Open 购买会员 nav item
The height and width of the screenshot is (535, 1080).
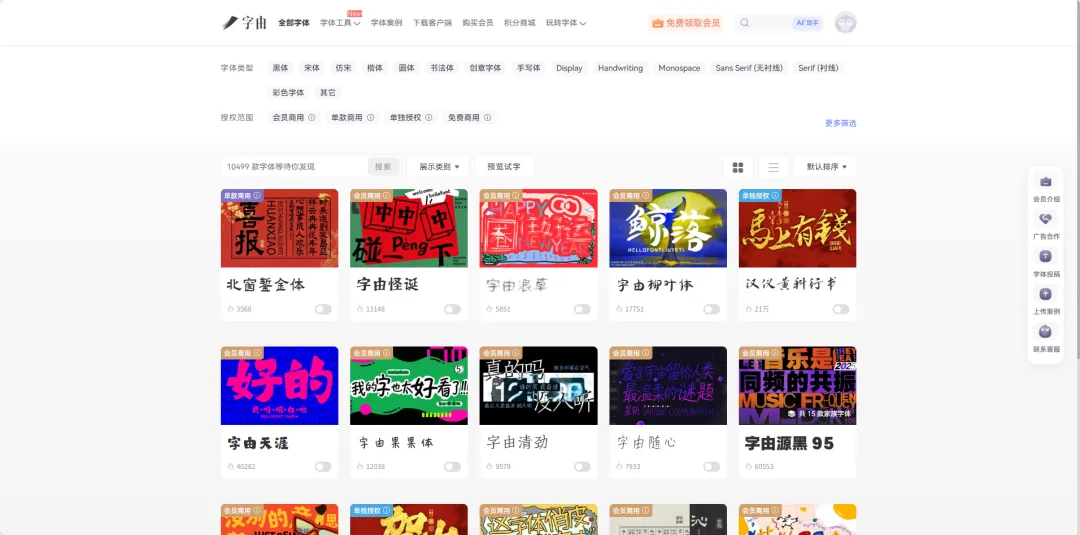point(477,23)
